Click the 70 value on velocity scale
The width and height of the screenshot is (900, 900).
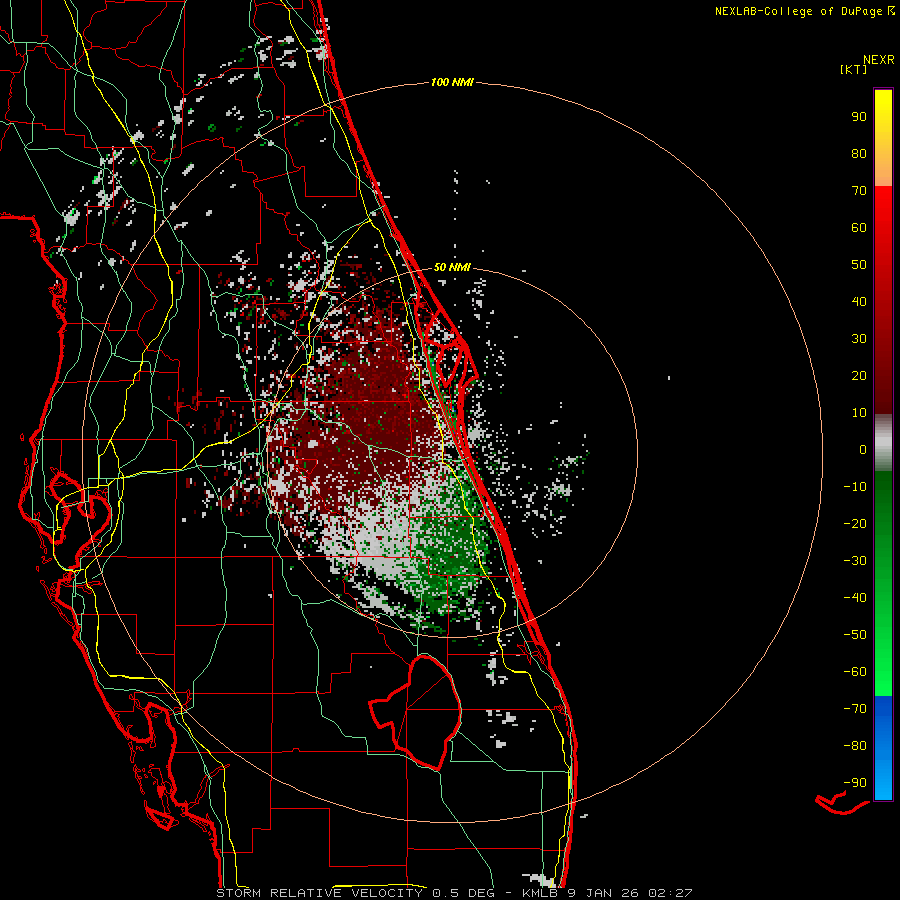coord(859,191)
